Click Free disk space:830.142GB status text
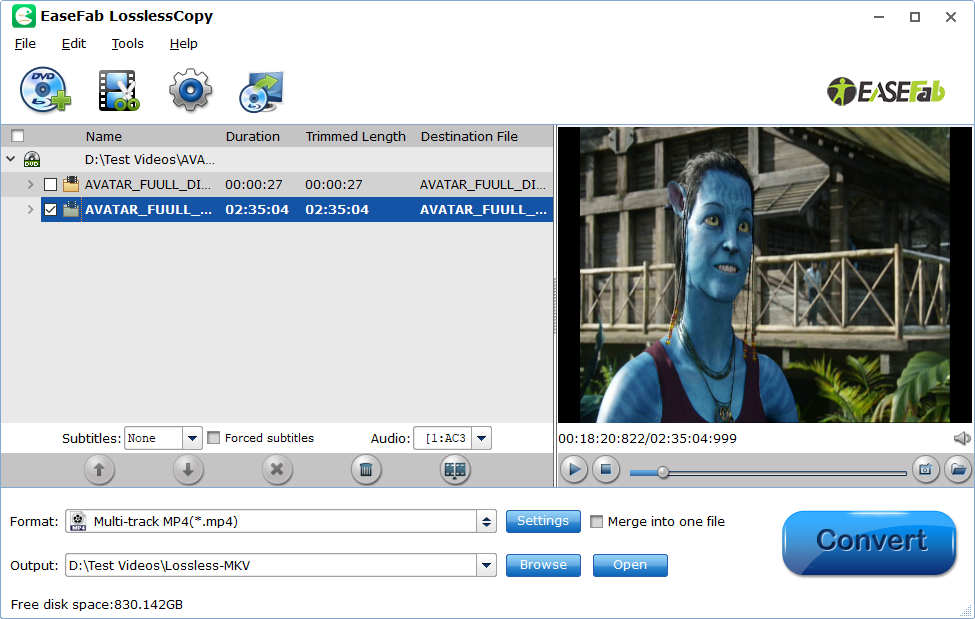Viewport: 975px width, 619px height. tap(97, 605)
